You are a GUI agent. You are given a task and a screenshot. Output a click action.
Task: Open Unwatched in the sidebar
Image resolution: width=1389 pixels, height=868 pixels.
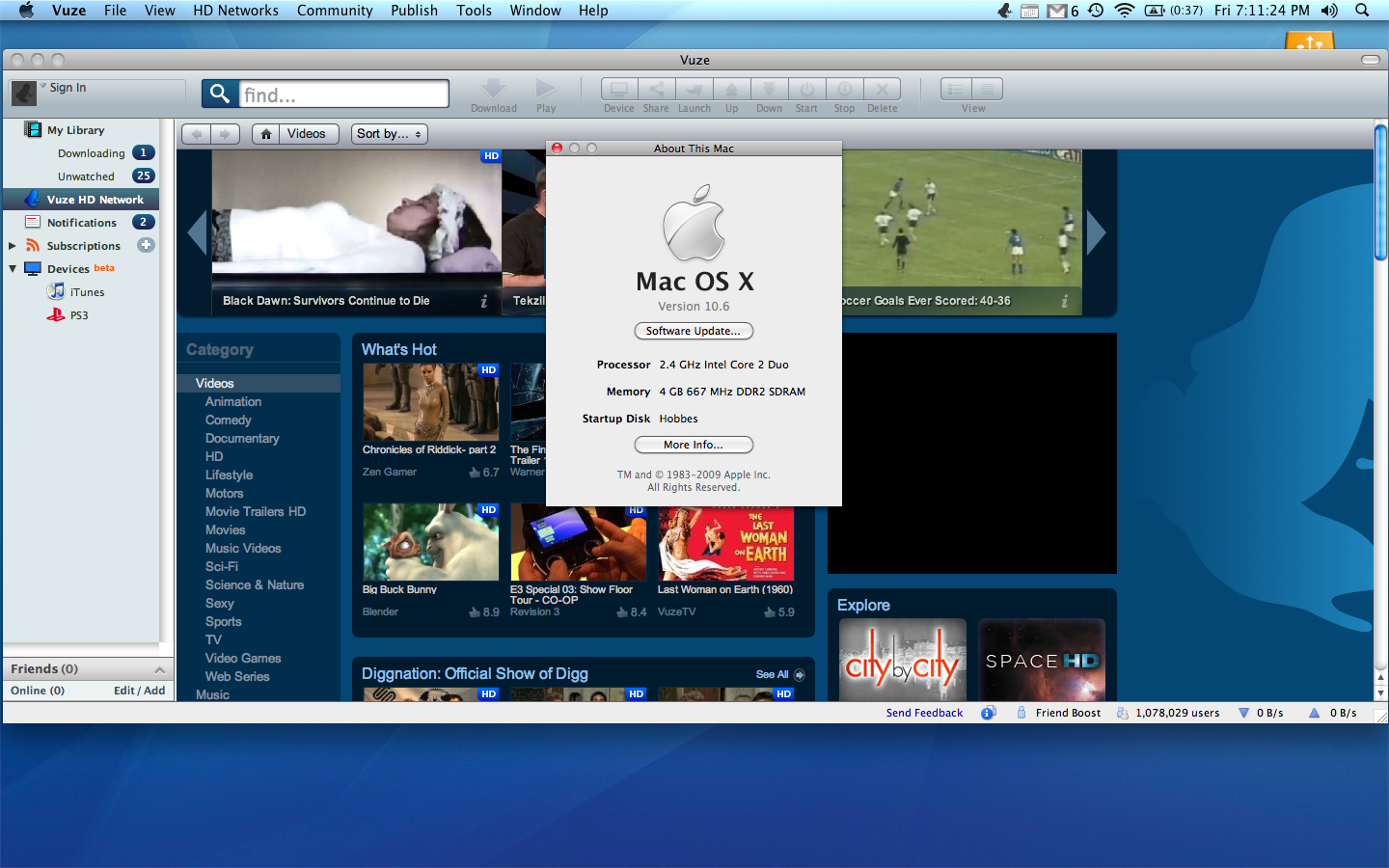[x=86, y=176]
